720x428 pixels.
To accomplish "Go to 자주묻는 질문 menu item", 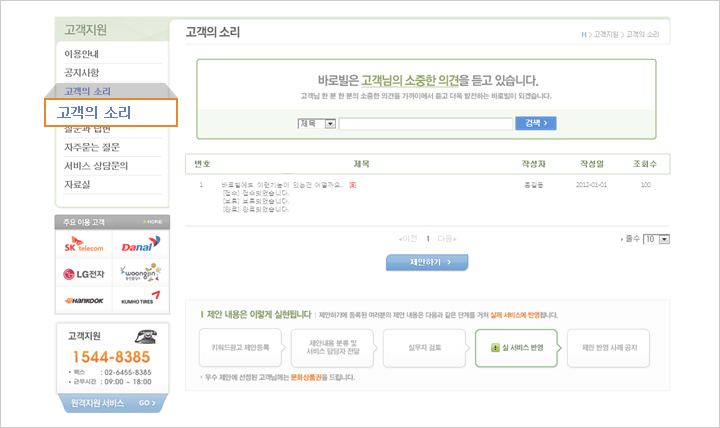I will (x=93, y=147).
